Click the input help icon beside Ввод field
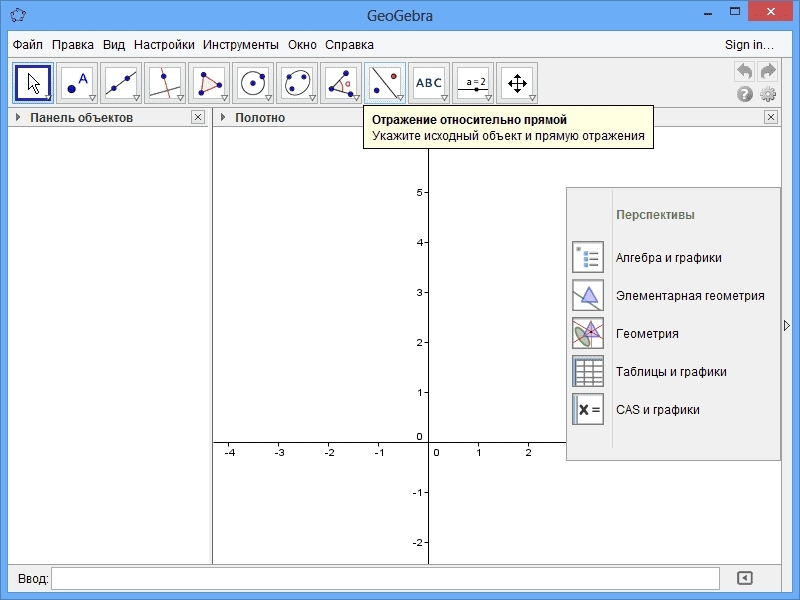 pos(745,578)
